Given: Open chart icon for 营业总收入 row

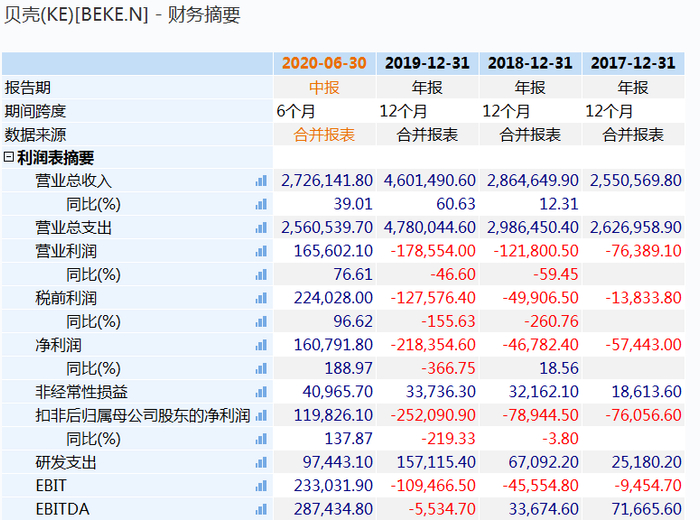Looking at the screenshot, I should click(x=261, y=181).
